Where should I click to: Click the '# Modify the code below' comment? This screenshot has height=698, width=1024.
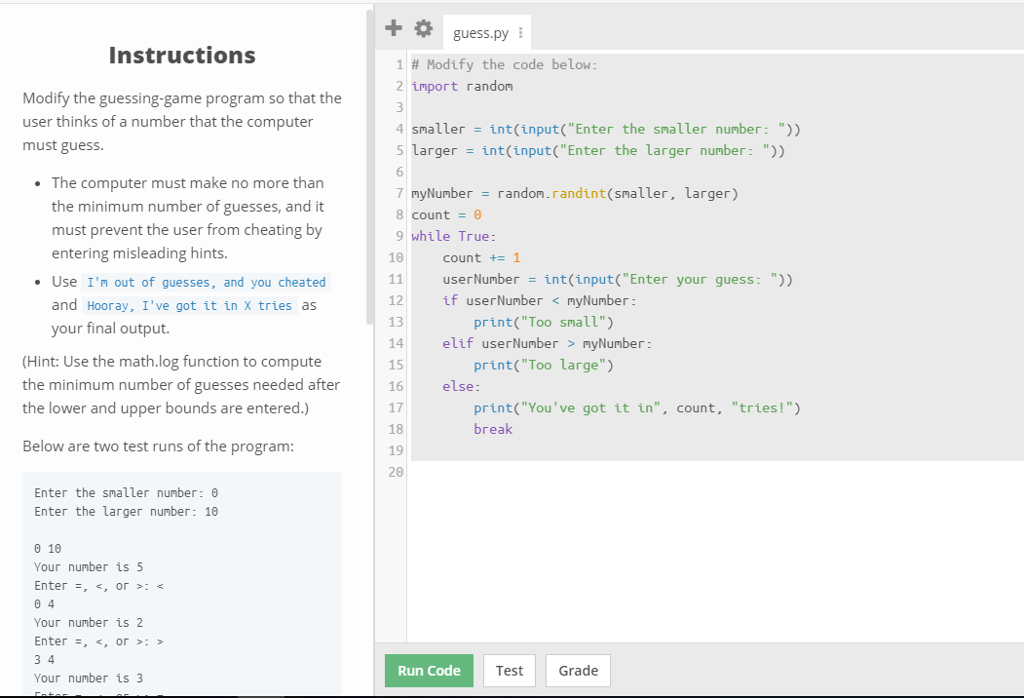pyautogui.click(x=504, y=65)
